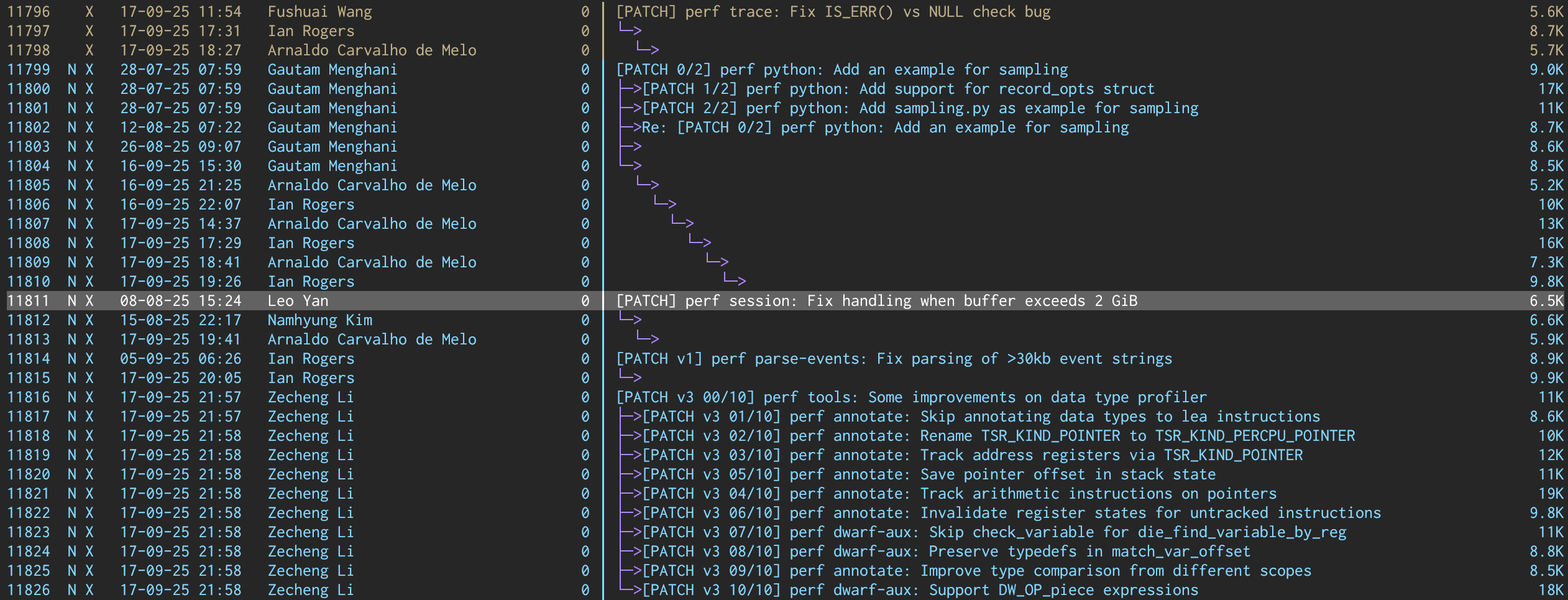Open PATCH v3 10/10 Support DW_OP_piece expressions
This screenshot has width=1568, height=600.
pos(920,590)
